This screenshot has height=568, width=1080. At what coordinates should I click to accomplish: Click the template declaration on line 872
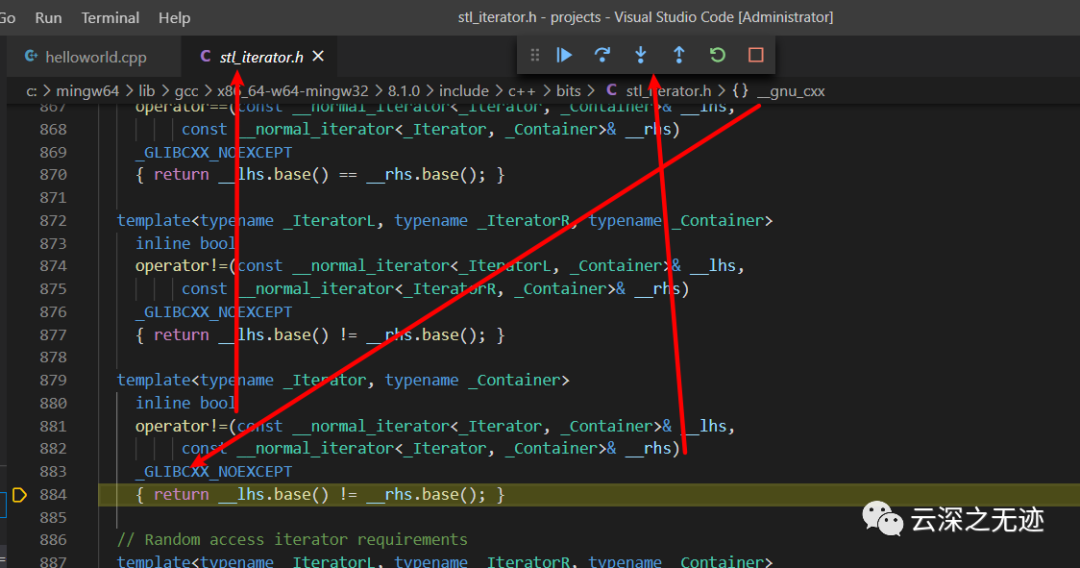point(445,220)
